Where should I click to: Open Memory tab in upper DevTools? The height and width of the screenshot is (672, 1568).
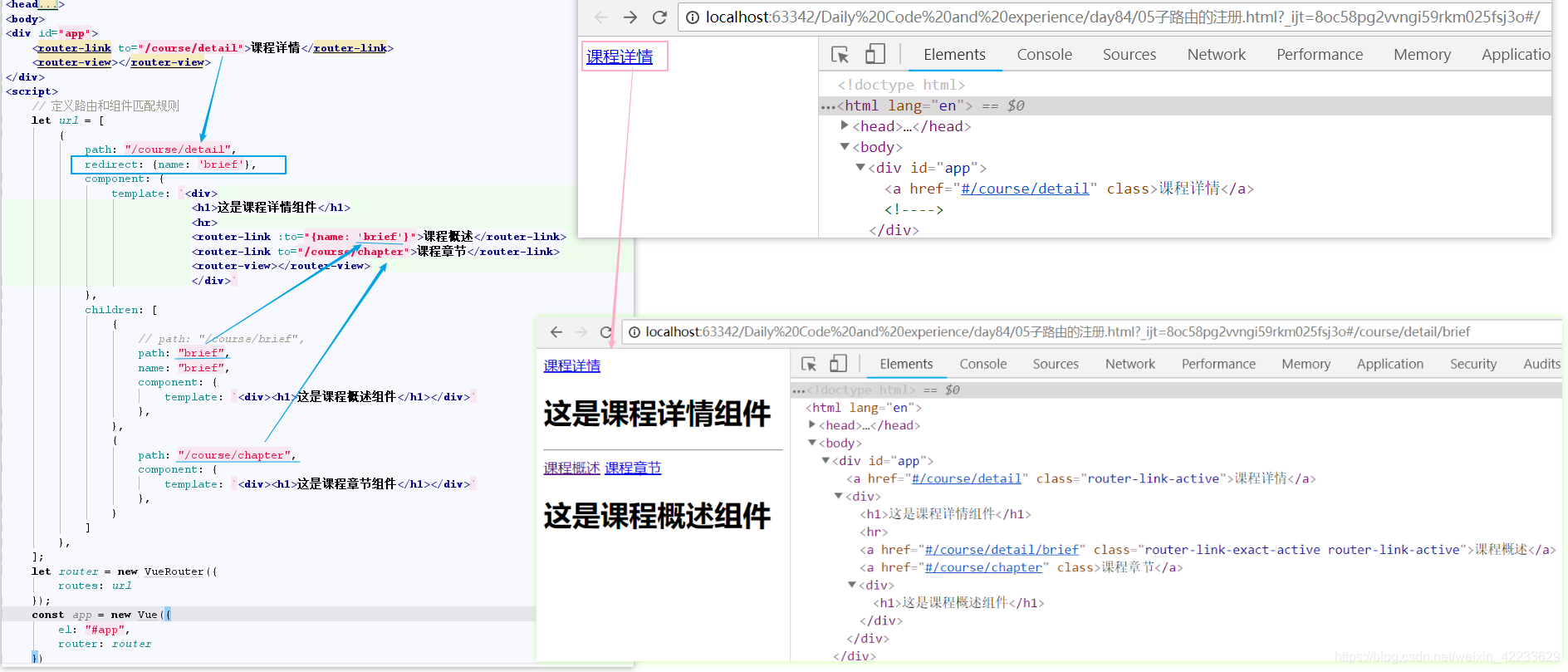[x=1422, y=55]
